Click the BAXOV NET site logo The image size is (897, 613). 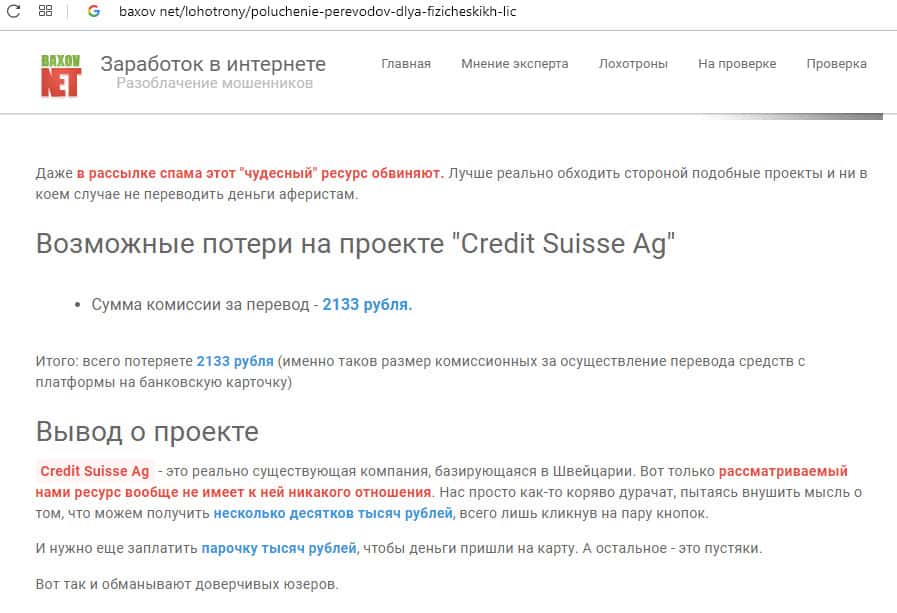[x=61, y=75]
